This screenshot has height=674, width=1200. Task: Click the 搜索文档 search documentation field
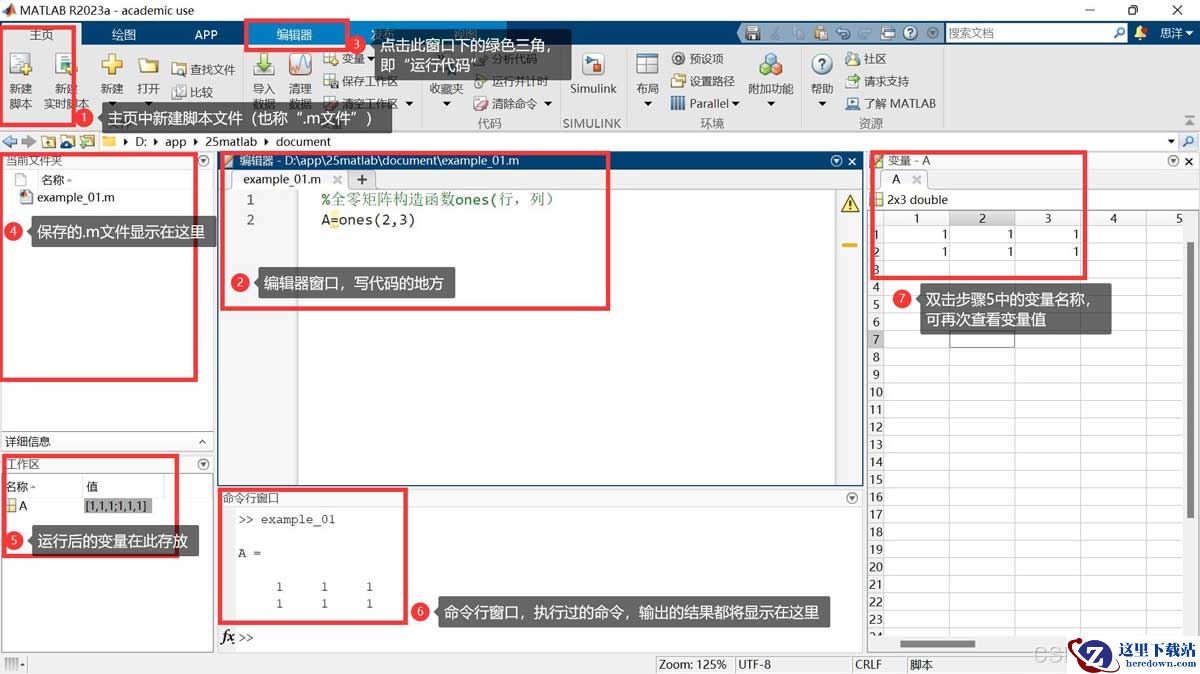1030,33
